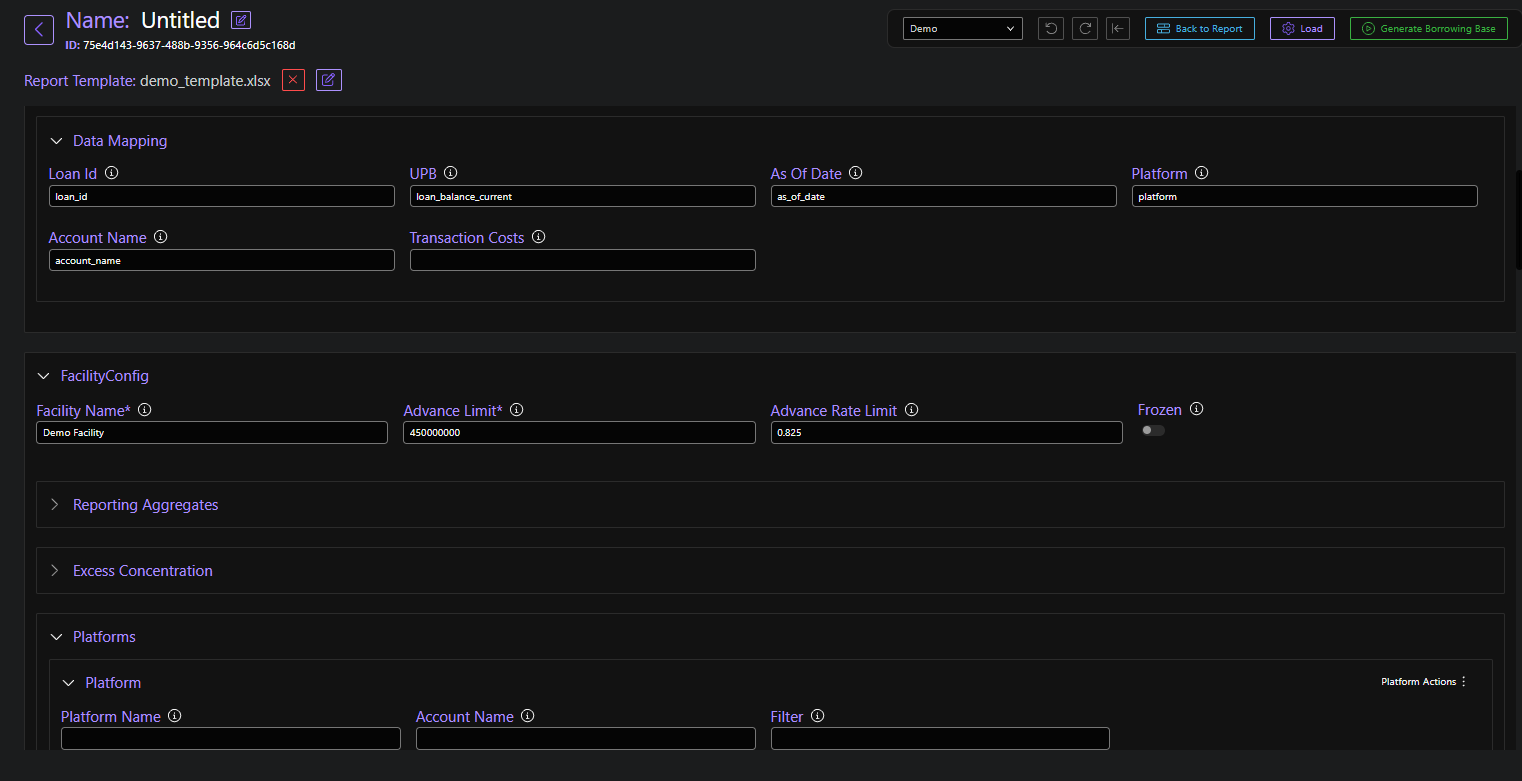Show info for Advance Limit
This screenshot has width=1522, height=781.
click(x=516, y=410)
